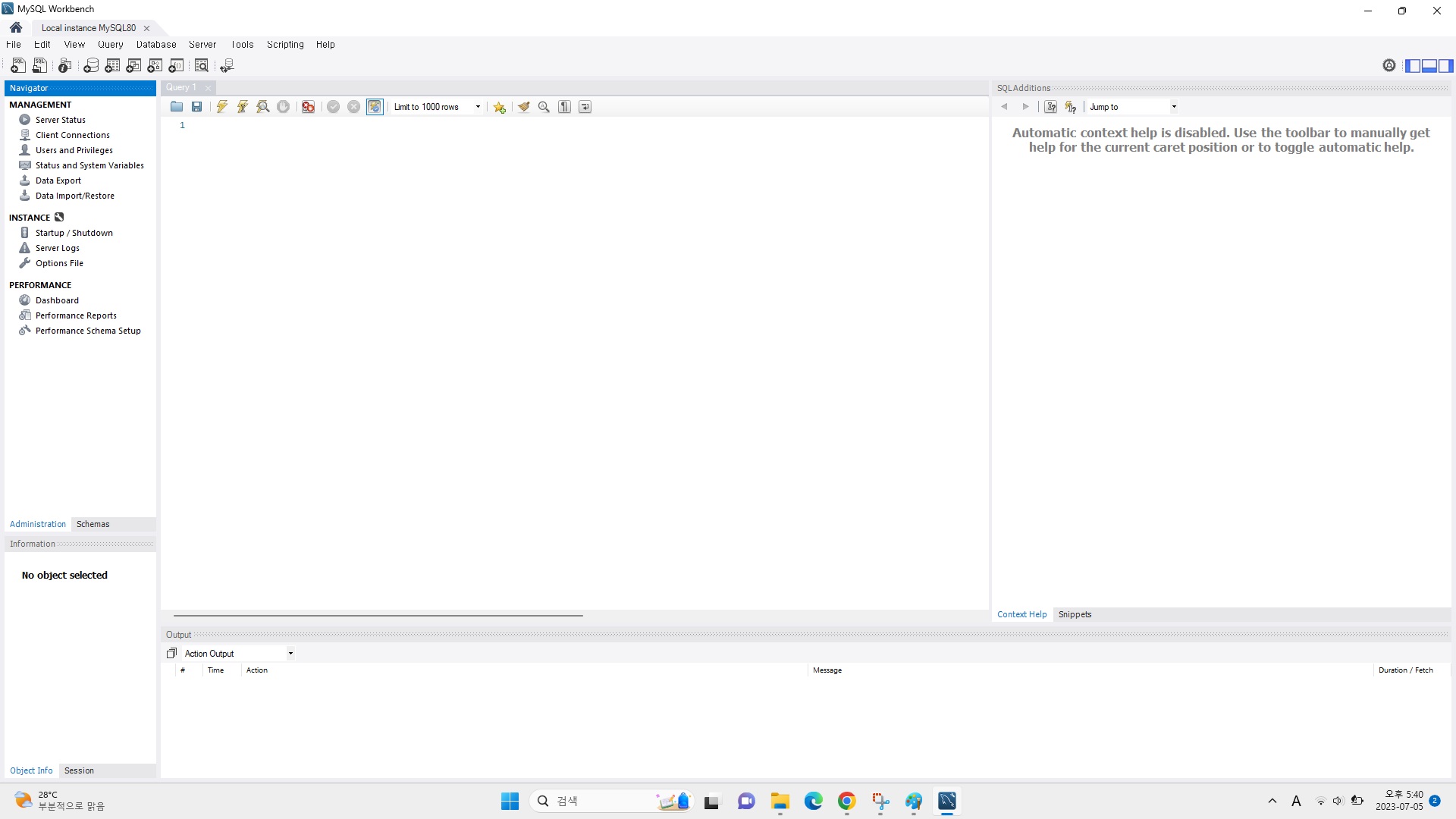This screenshot has width=1456, height=819.
Task: Execute the whole script lightning icon
Action: (x=222, y=107)
